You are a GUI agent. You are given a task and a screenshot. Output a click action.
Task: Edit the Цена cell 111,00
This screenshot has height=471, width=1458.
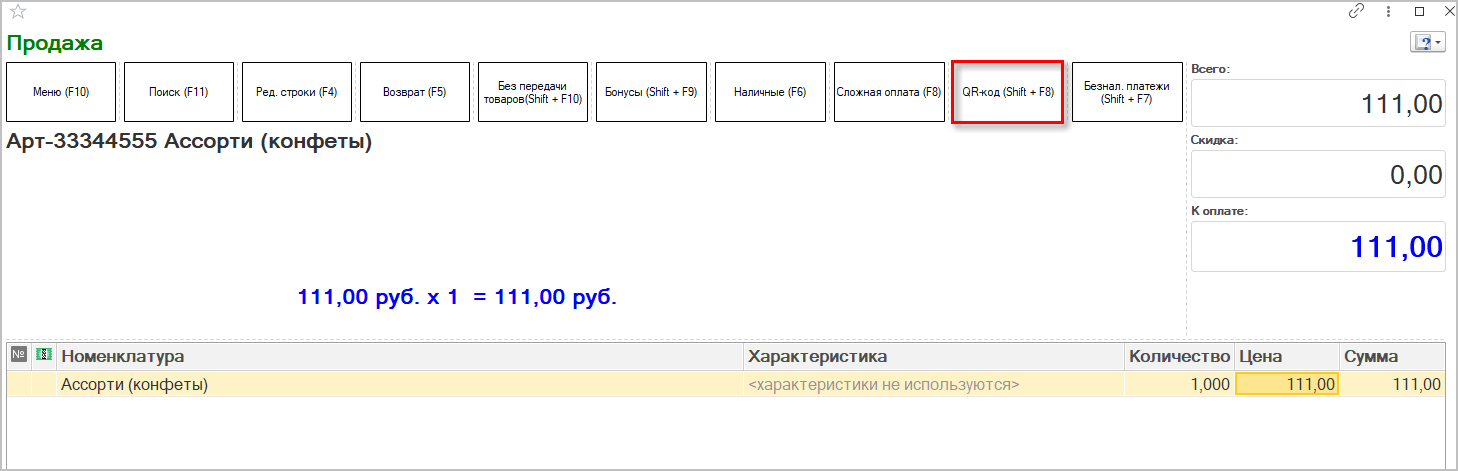coord(1287,384)
